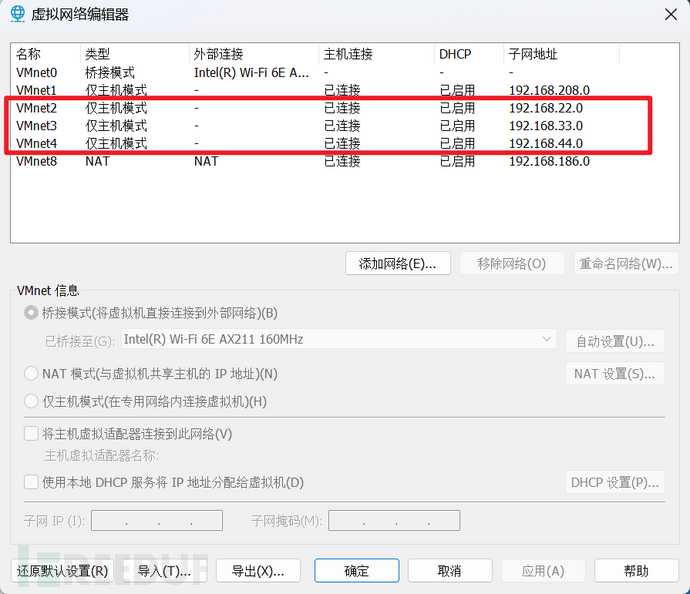Select the 桥接模式 radio button

click(x=31, y=313)
